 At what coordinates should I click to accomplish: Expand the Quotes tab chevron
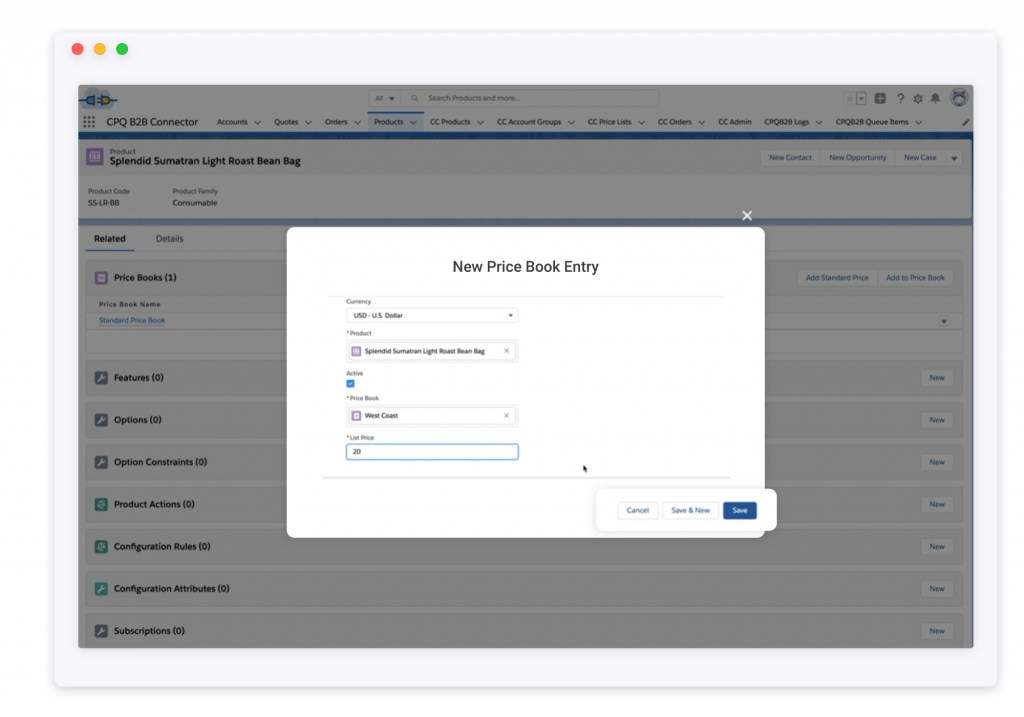pos(308,122)
